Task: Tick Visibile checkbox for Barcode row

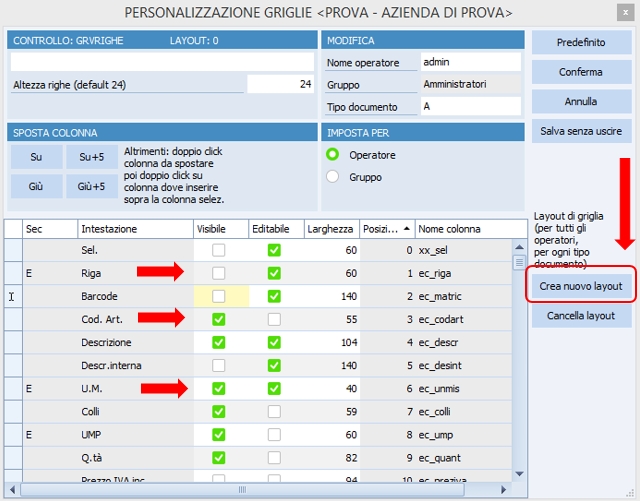Action: [219, 296]
